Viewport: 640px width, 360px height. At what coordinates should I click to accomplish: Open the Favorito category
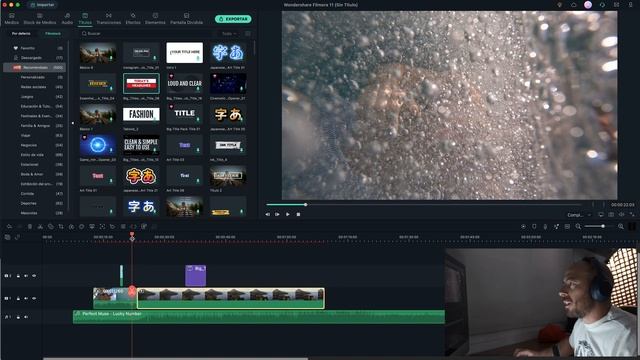pyautogui.click(x=34, y=48)
